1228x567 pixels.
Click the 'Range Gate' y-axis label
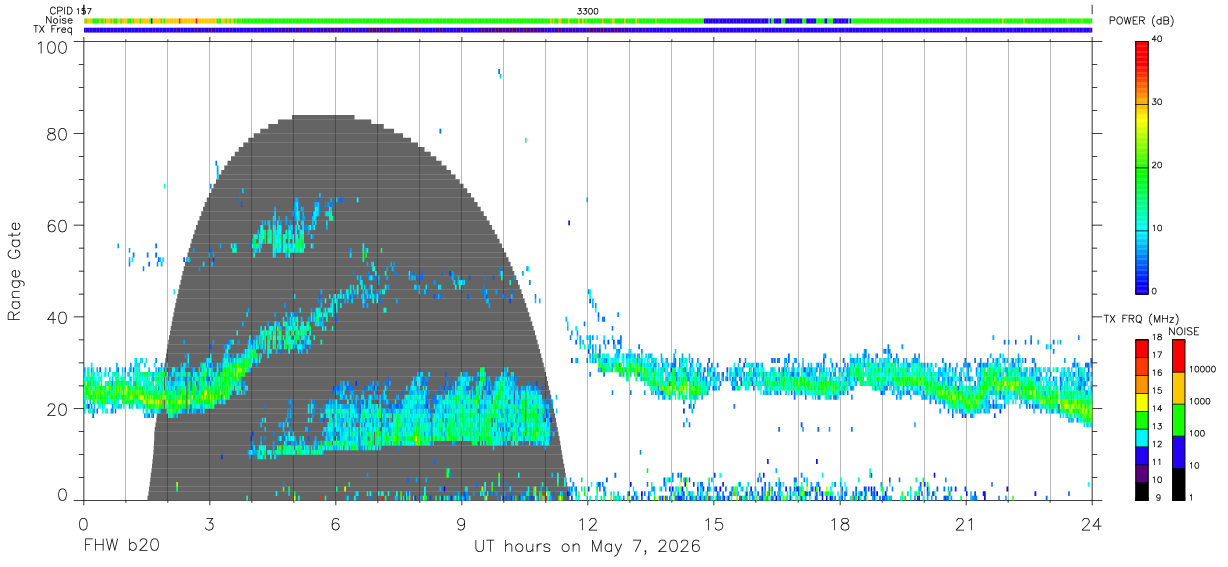tap(16, 271)
